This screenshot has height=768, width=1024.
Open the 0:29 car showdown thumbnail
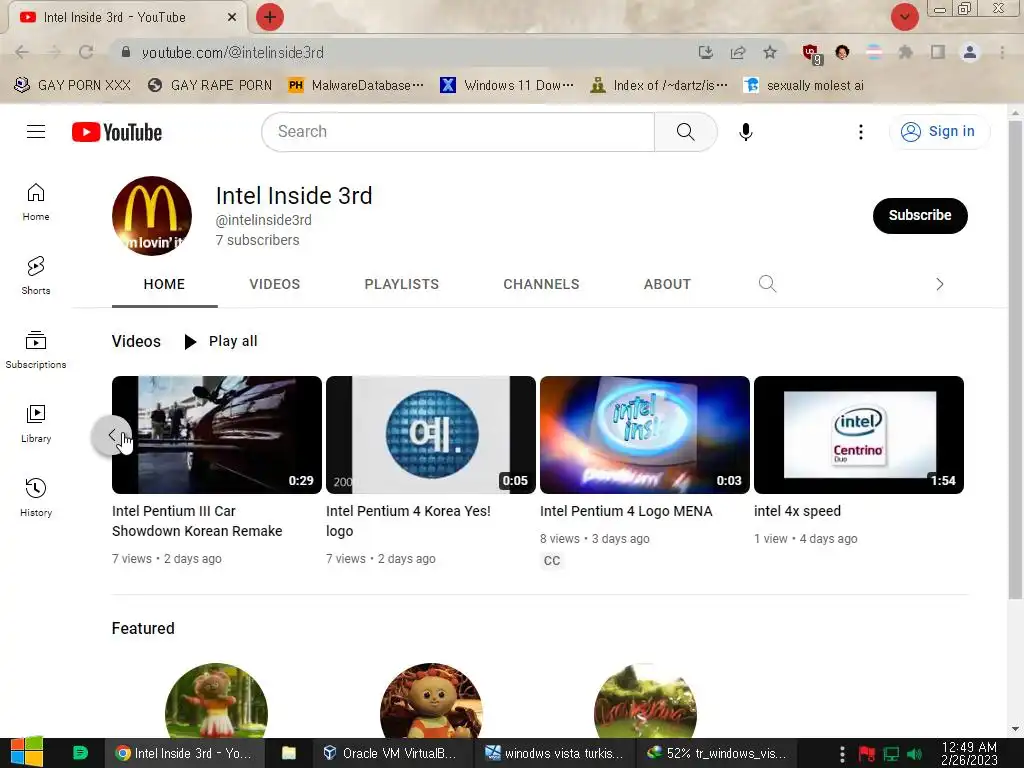pyautogui.click(x=217, y=435)
